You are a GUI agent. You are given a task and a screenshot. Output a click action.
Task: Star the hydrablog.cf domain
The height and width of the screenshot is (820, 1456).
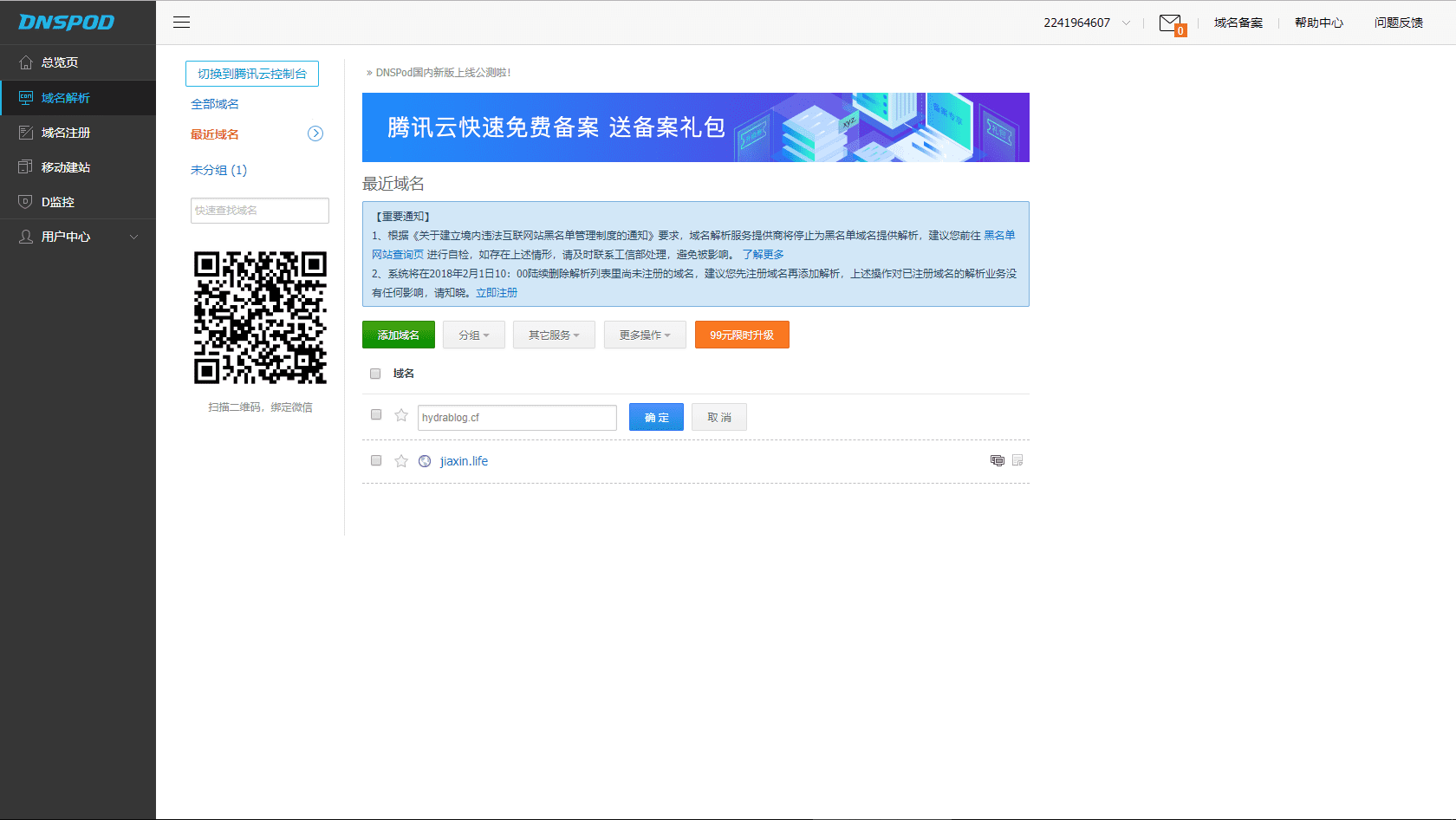coord(400,415)
